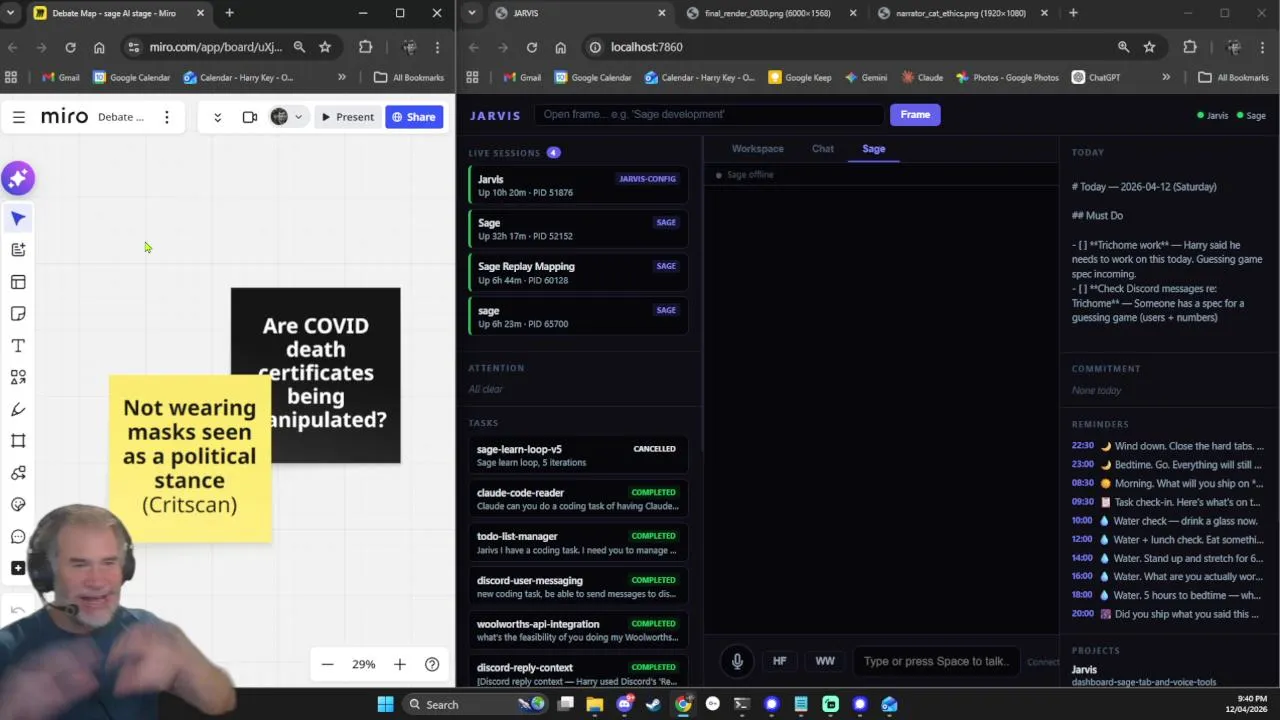Switch to the Workspace tab in JARVIS
This screenshot has width=1280, height=720.
[757, 148]
